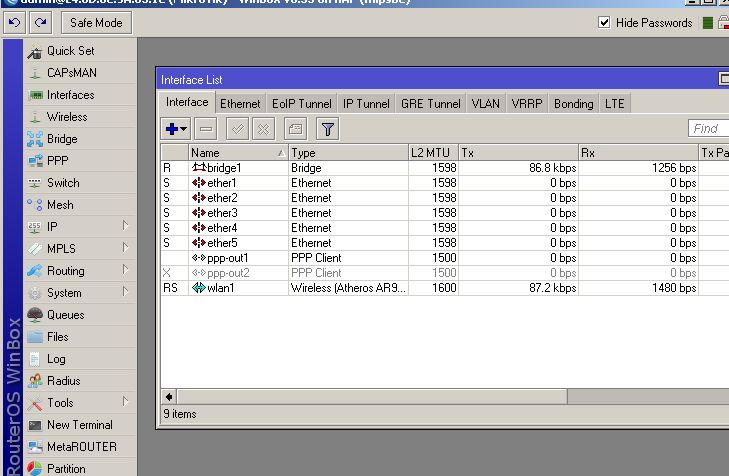Open Interfaces from the sidebar
This screenshot has height=476, width=729.
(x=80, y=95)
